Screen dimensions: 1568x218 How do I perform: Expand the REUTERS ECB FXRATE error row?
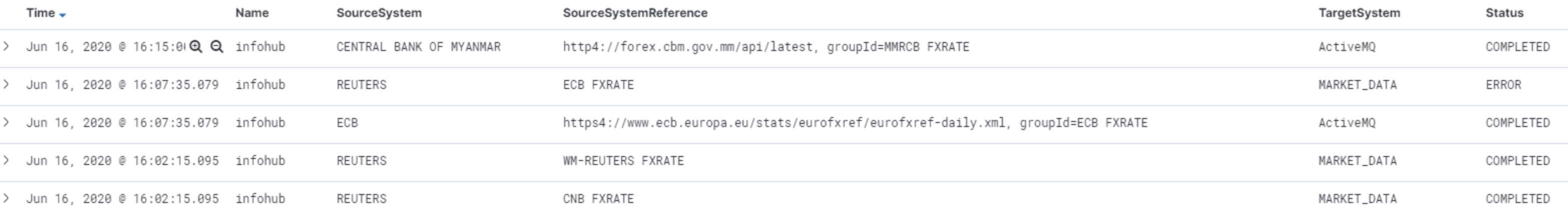coord(6,84)
